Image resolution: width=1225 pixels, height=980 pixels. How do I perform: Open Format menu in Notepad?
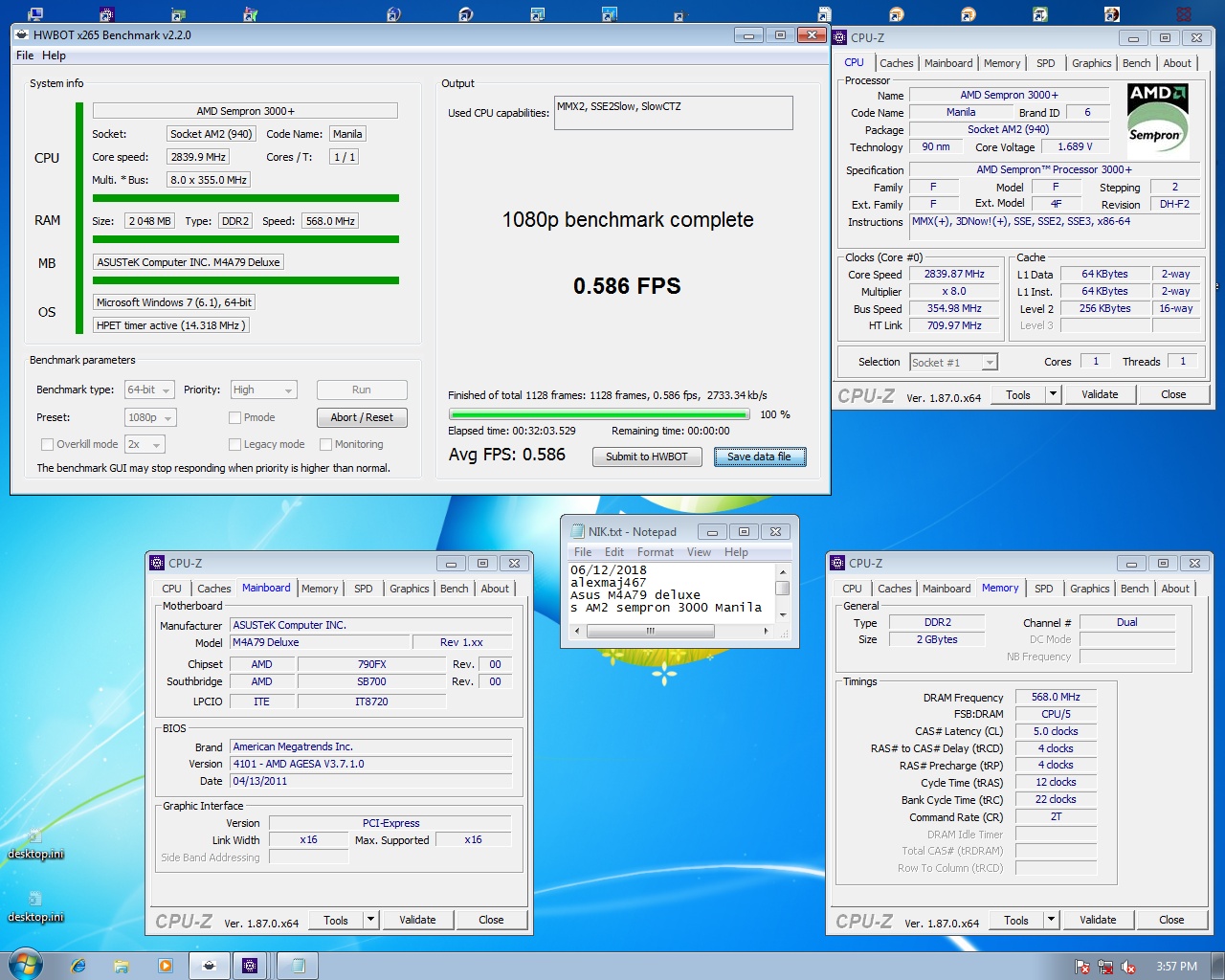(656, 552)
